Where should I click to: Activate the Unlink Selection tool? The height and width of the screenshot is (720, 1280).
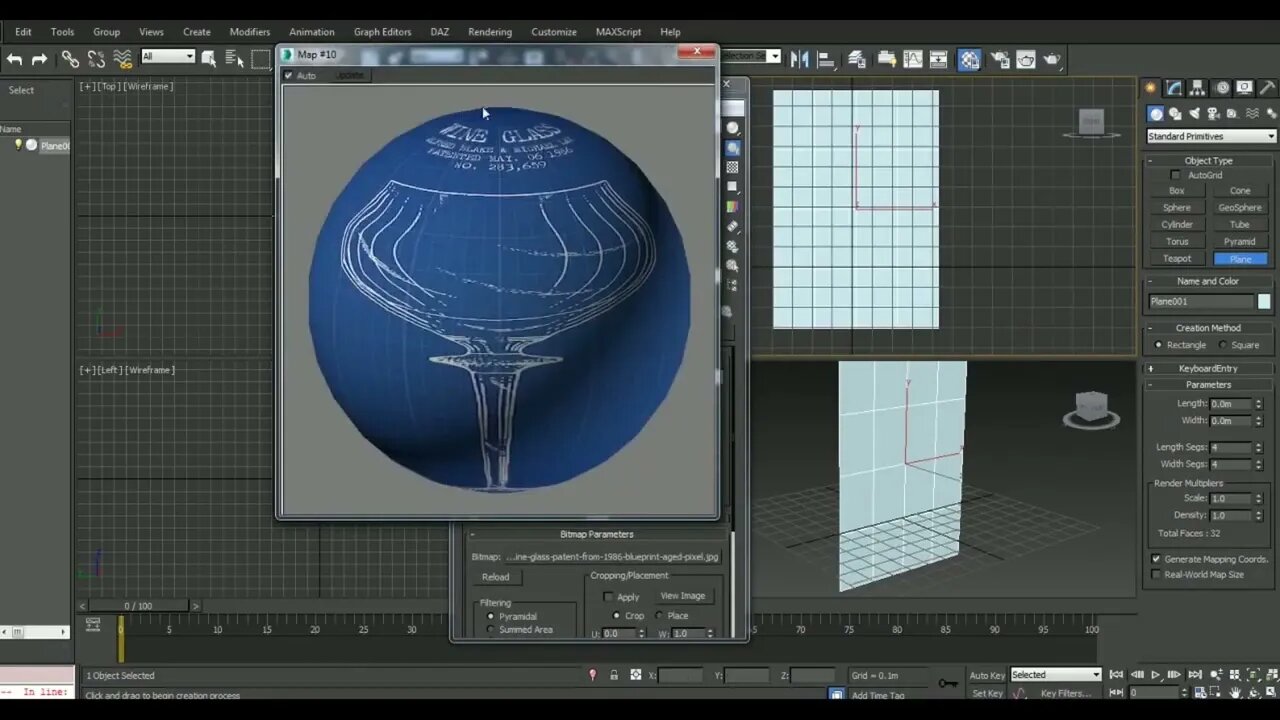click(96, 59)
